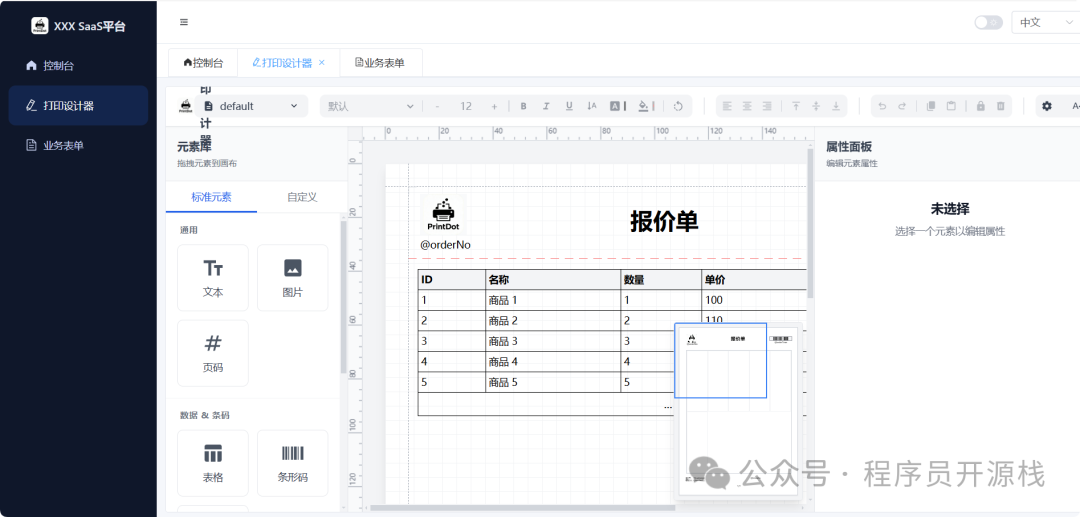Select the @orderNo field on canvas

pyautogui.click(x=446, y=244)
